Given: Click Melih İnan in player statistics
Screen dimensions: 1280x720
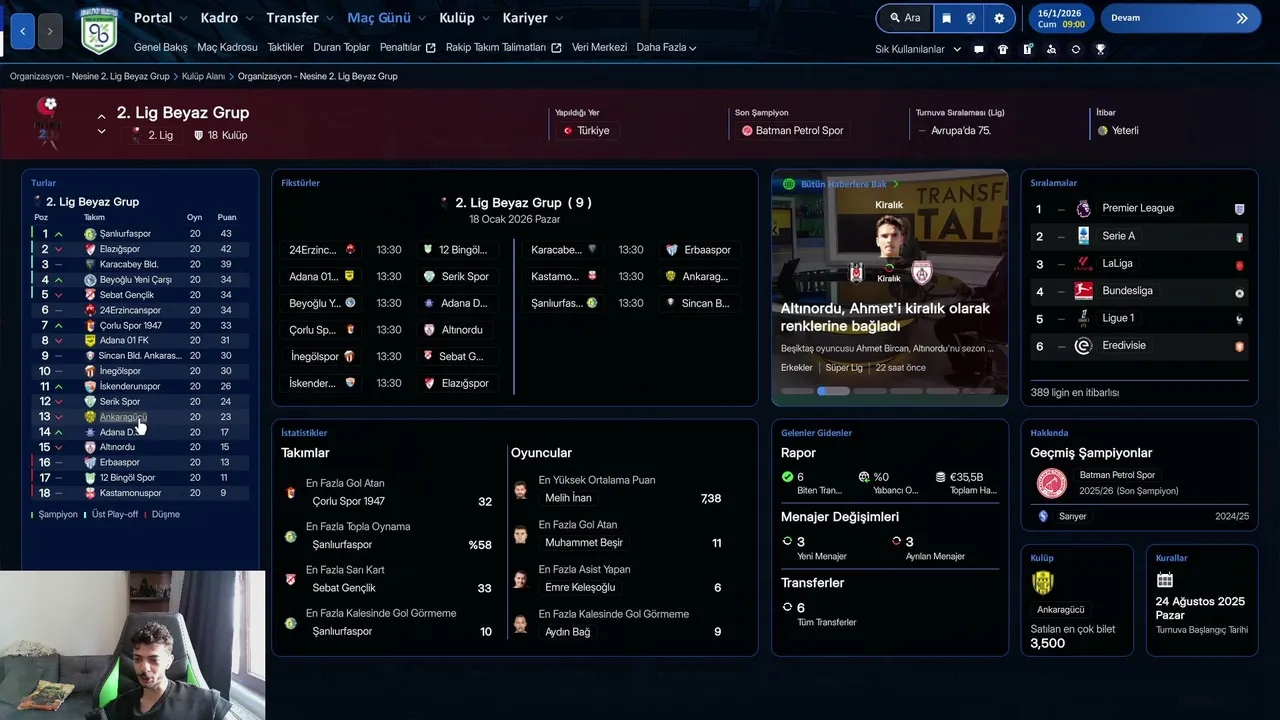Looking at the screenshot, I should coord(568,498).
